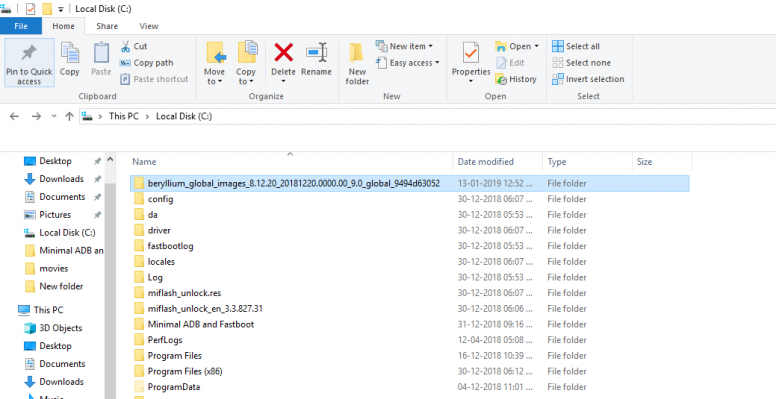Select the Cut scissors command
The image size is (776, 399).
tap(134, 46)
